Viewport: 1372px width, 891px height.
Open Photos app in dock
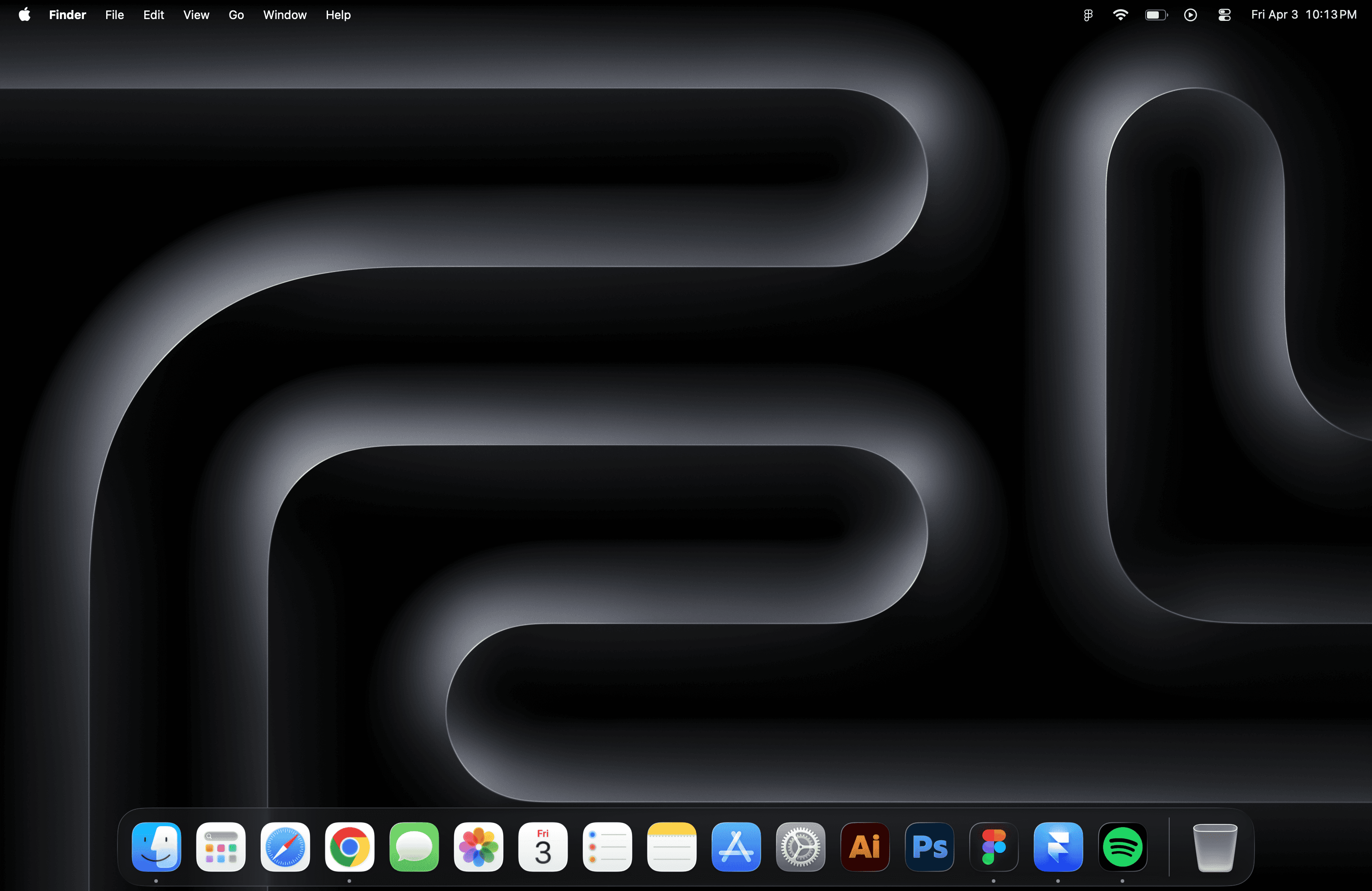pos(479,847)
